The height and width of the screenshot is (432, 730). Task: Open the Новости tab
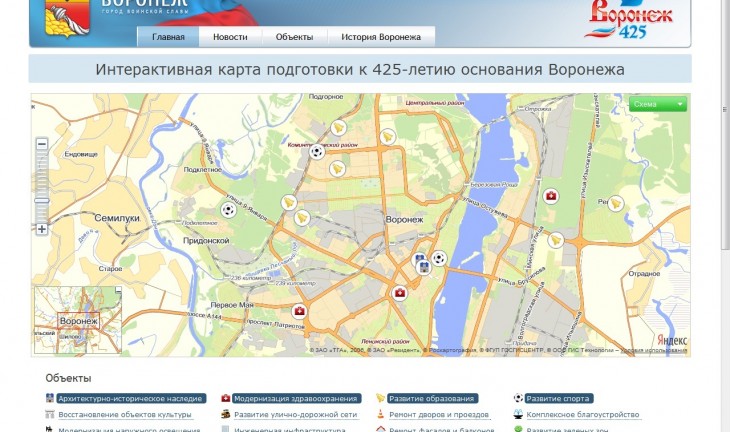[230, 37]
